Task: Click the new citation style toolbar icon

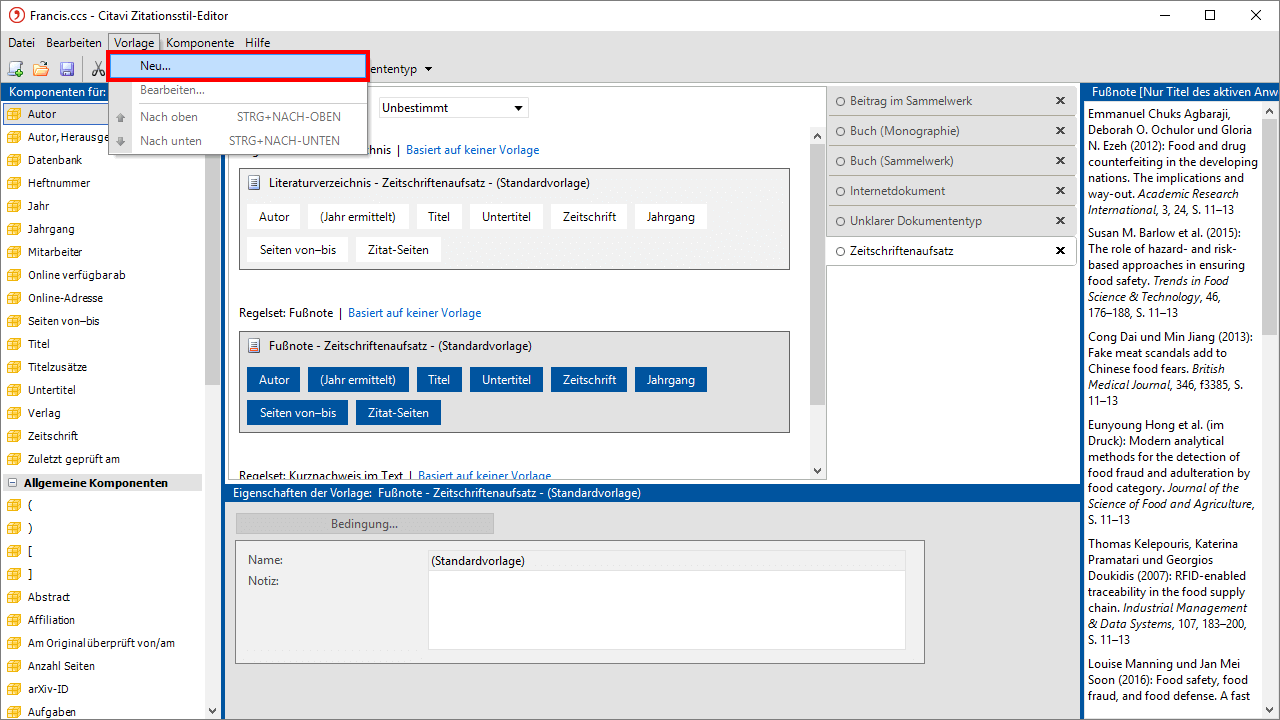Action: click(16, 69)
